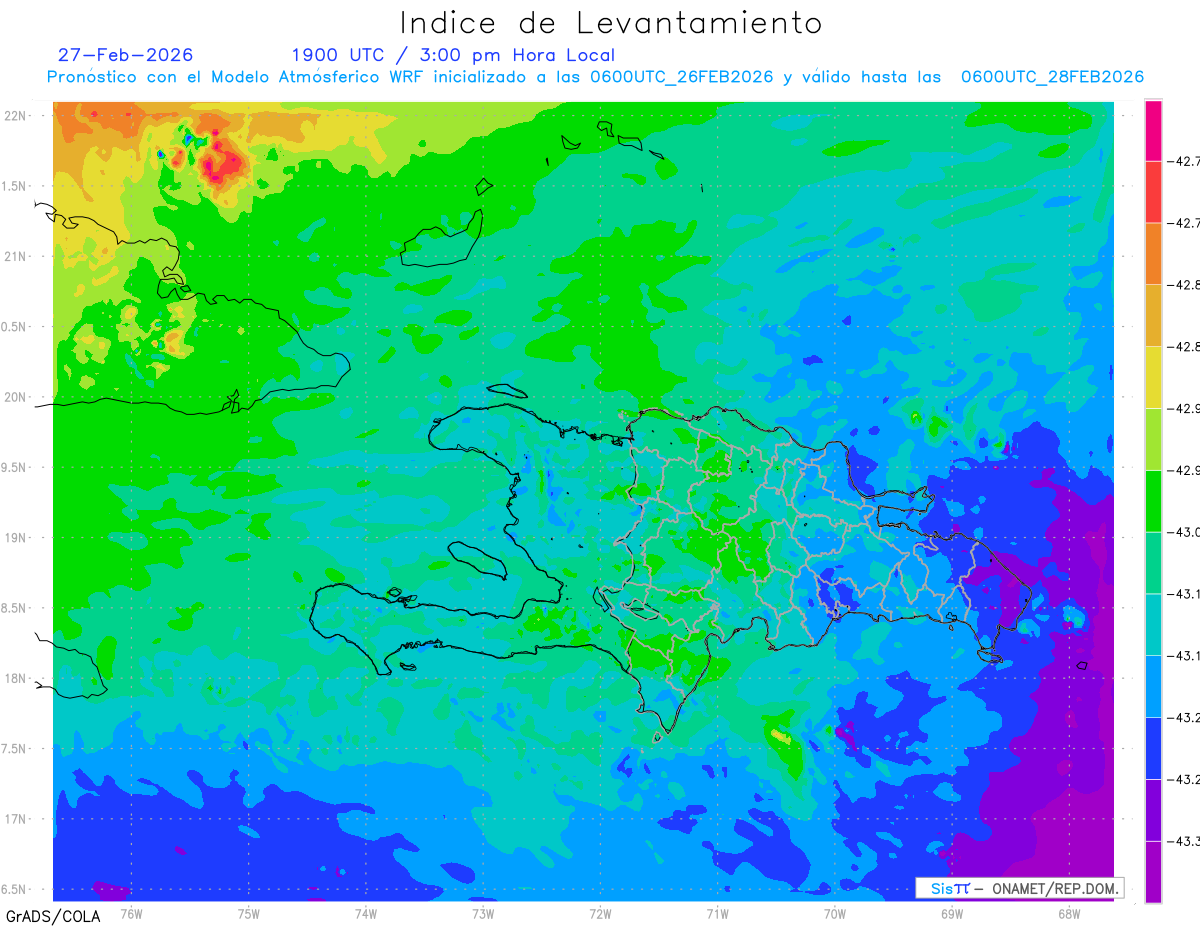The height and width of the screenshot is (927, 1200).
Task: Click the '75W' longitude label
Action: point(249,913)
